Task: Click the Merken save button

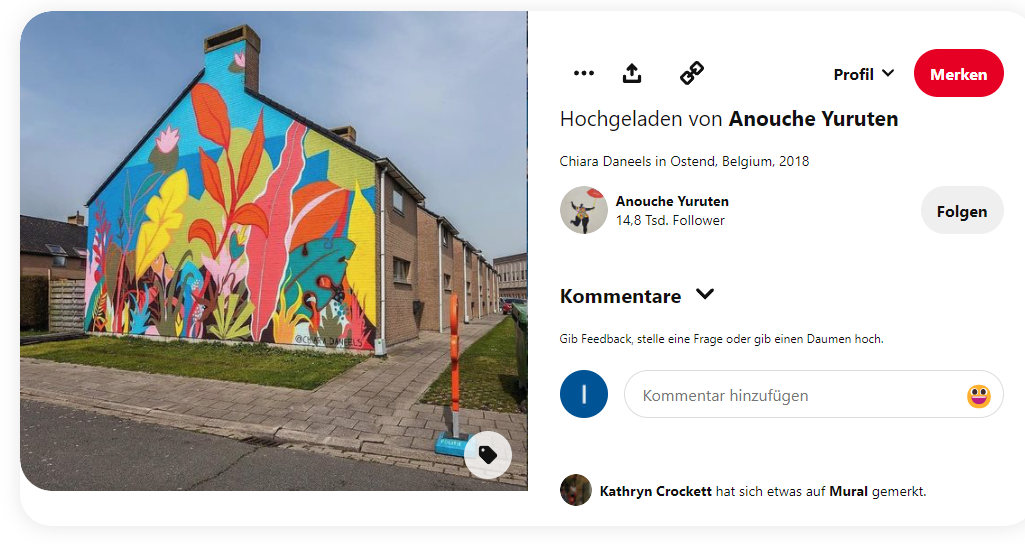Action: coord(958,73)
